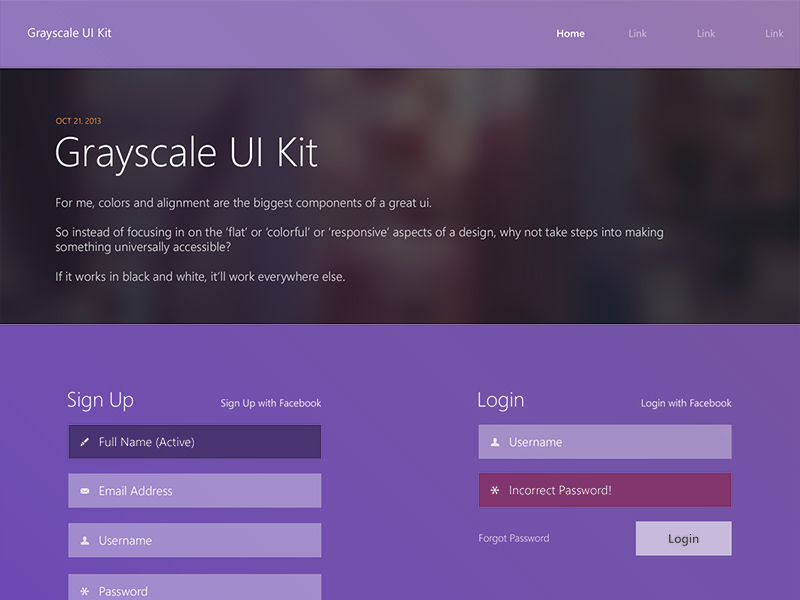The width and height of the screenshot is (800, 600).
Task: Click the Password input field
Action: tap(194, 590)
